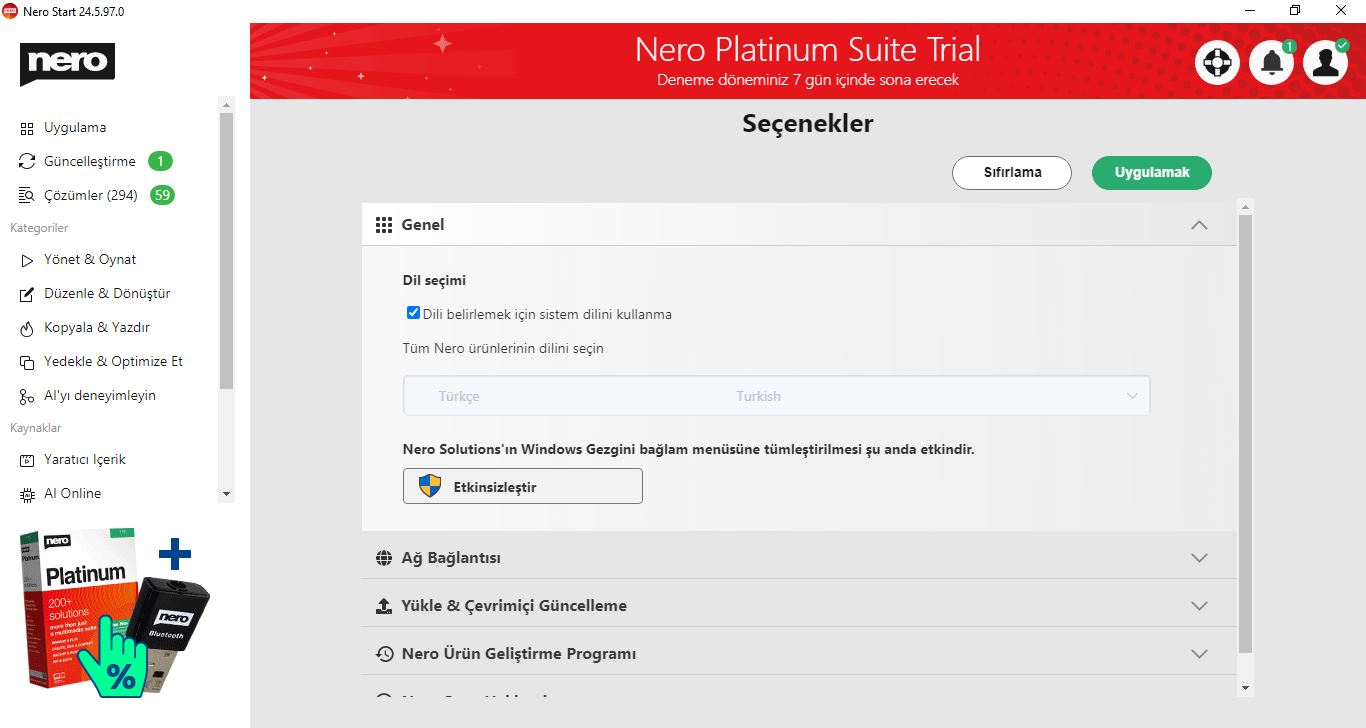The height and width of the screenshot is (728, 1366).
Task: Click the Sıfırlama button
Action: pos(1012,172)
